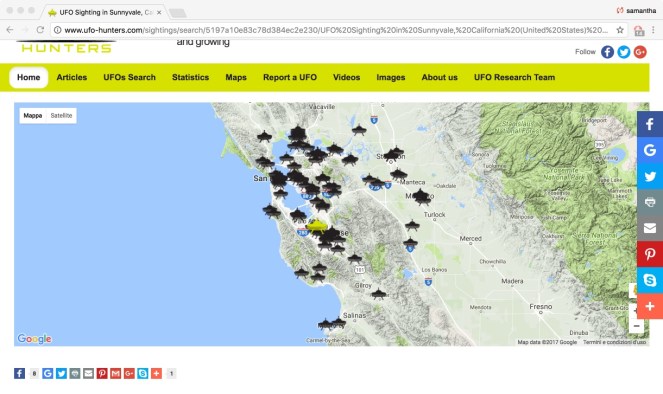The width and height of the screenshot is (663, 394).
Task: View site info icon in address bar
Action: 57,30
